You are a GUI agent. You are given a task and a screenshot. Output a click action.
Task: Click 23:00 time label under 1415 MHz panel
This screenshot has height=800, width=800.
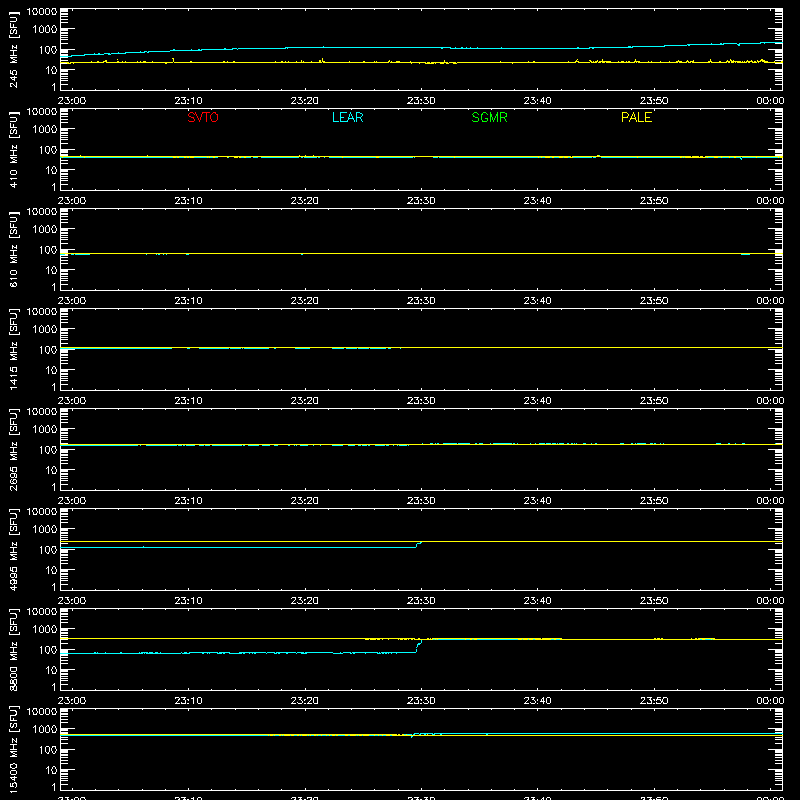(72, 401)
